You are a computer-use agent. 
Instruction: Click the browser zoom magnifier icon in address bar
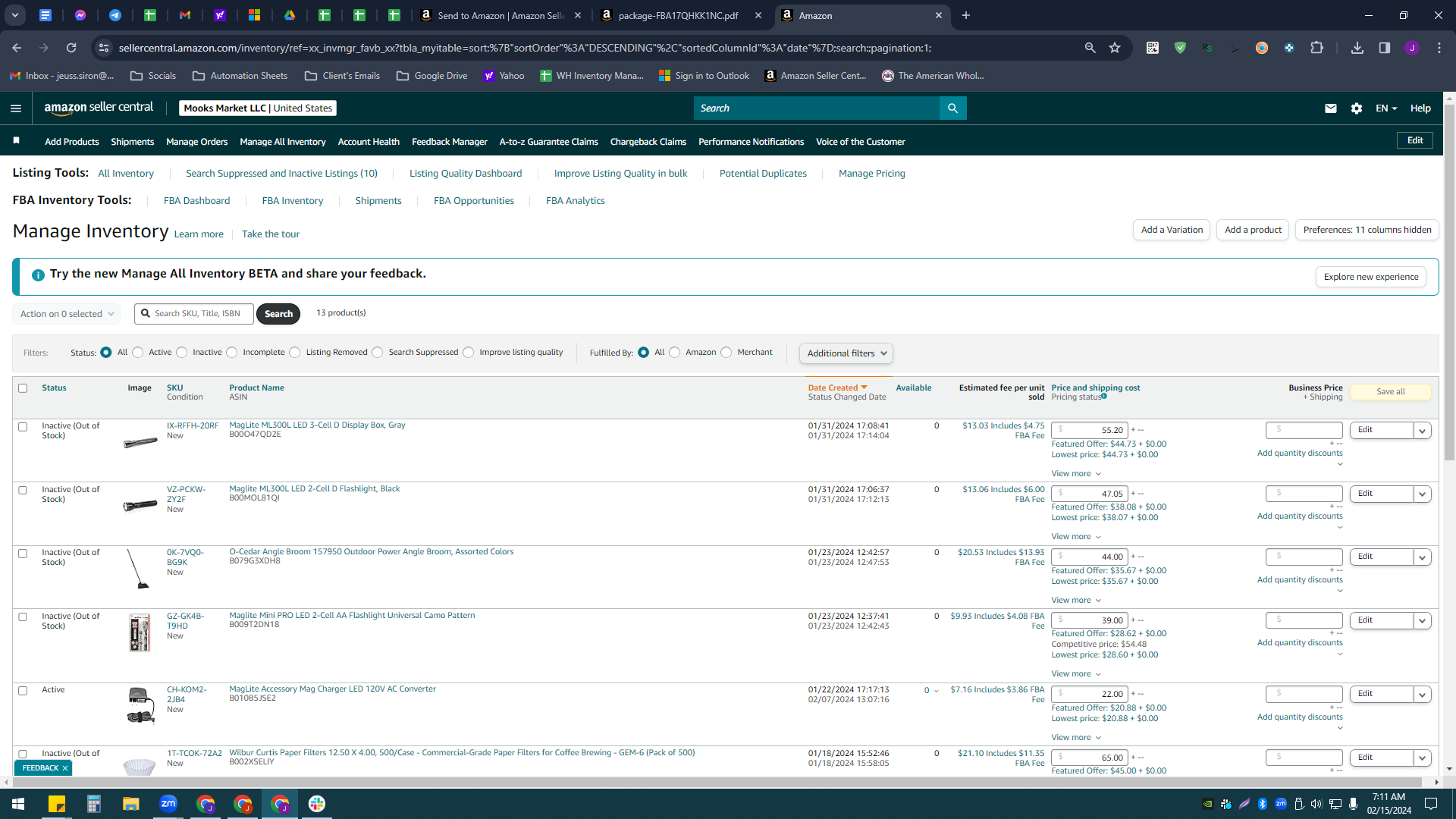tap(1090, 48)
